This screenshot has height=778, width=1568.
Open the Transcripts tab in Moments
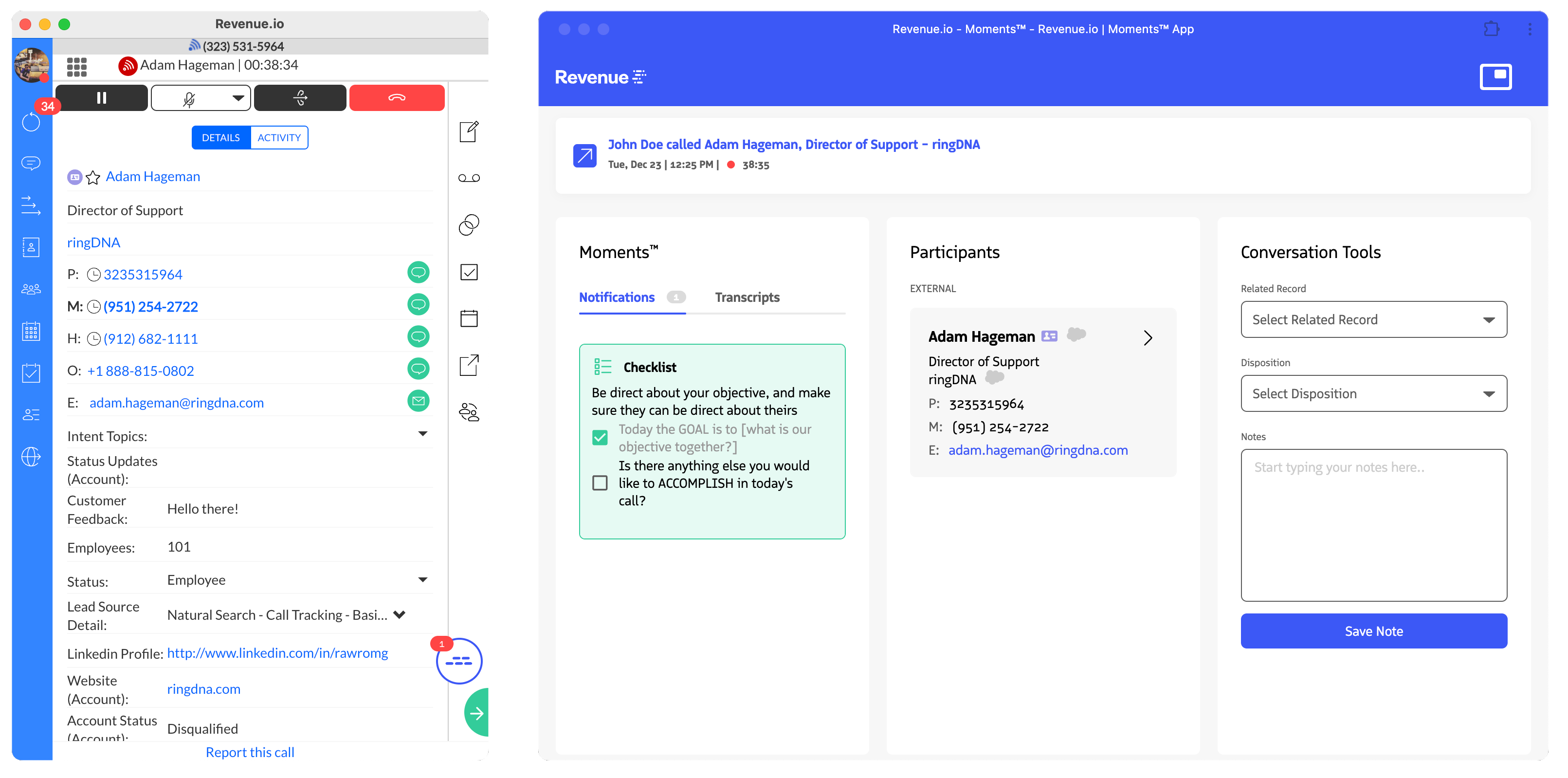tap(748, 297)
